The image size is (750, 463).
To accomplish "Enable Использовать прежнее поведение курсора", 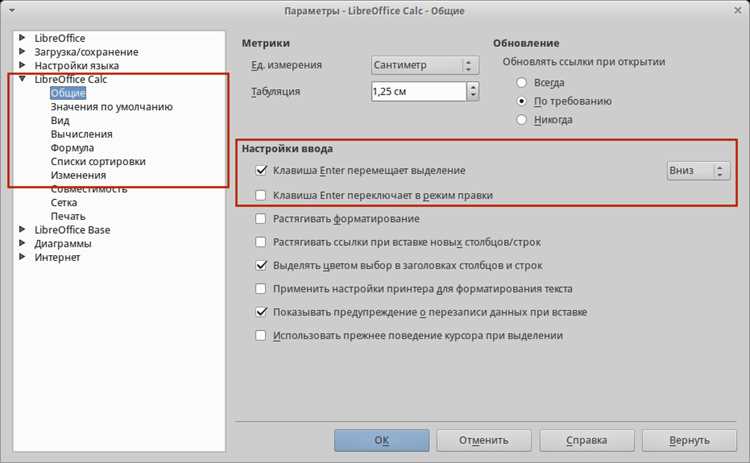I will pyautogui.click(x=261, y=335).
